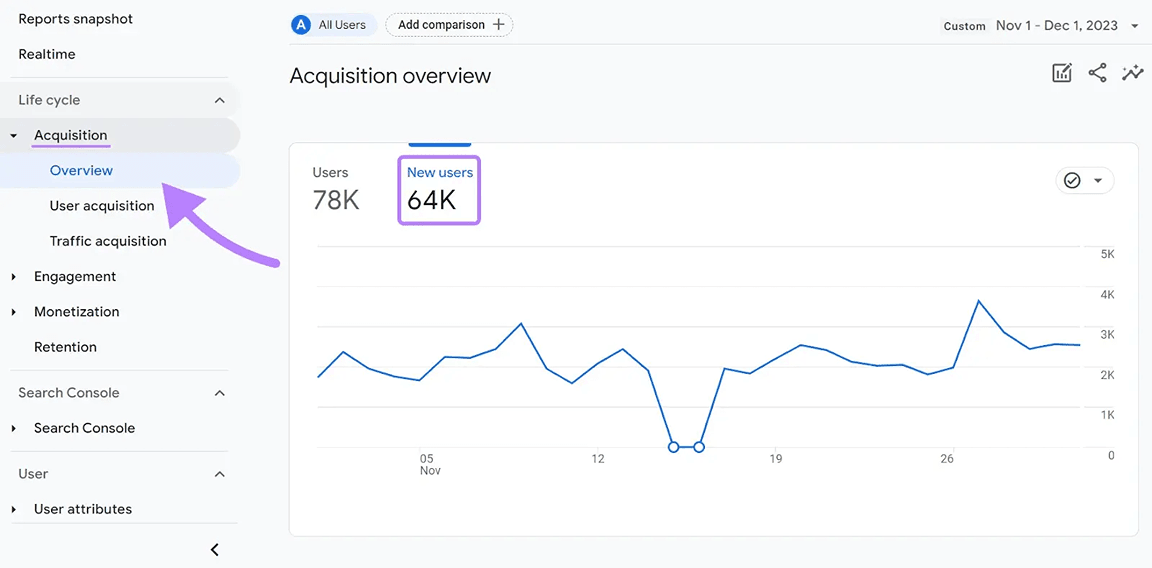The image size is (1152, 568).
Task: Open the custom date range dropdown
Action: point(1134,26)
